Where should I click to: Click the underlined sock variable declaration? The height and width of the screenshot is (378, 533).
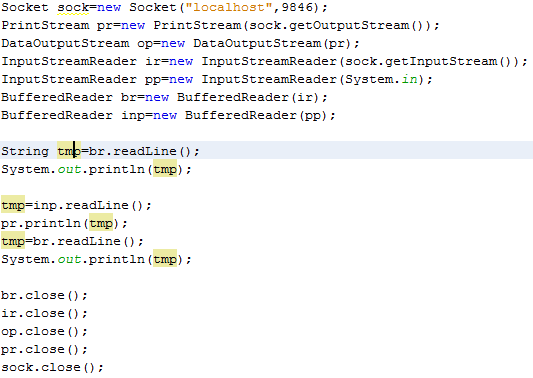point(73,7)
